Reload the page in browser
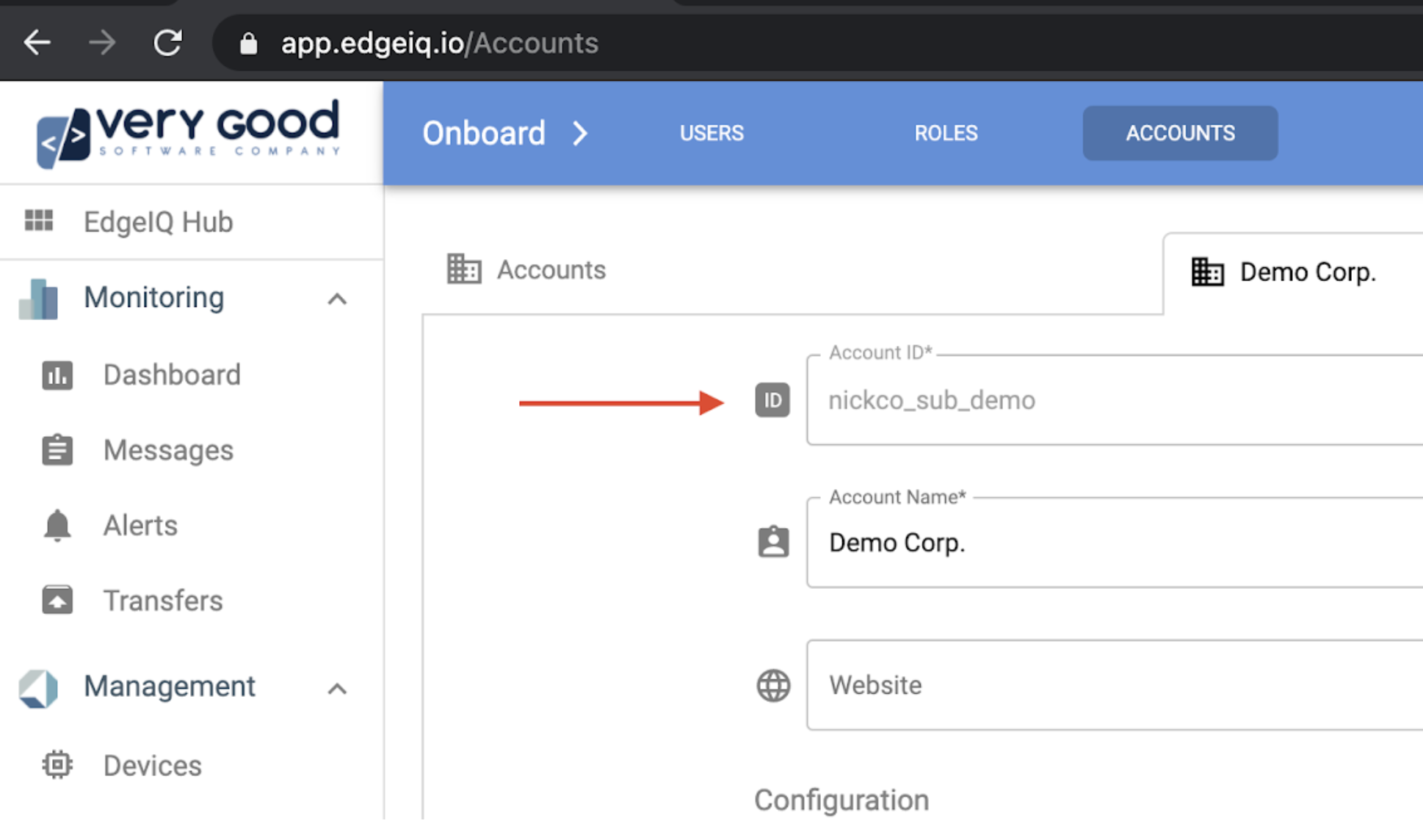Screen dimensions: 1423x840 pos(167,43)
